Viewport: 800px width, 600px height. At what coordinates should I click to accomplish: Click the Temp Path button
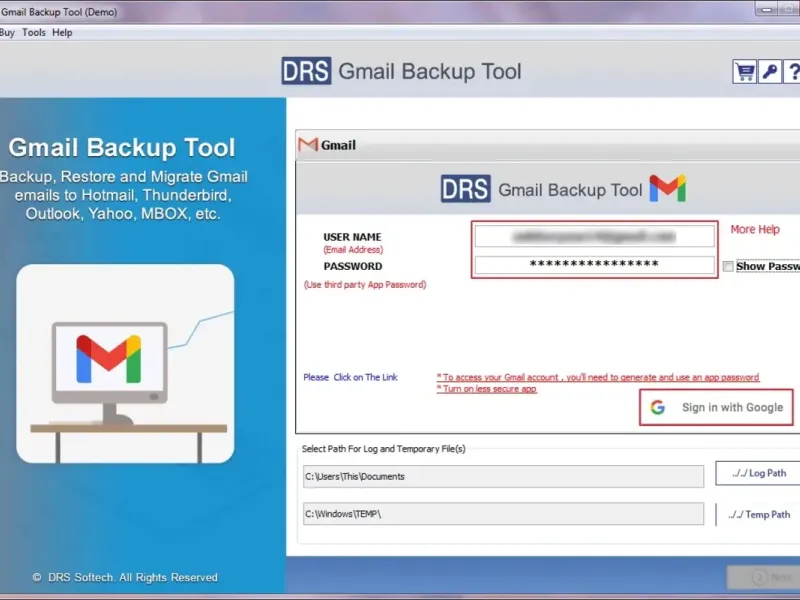758,514
